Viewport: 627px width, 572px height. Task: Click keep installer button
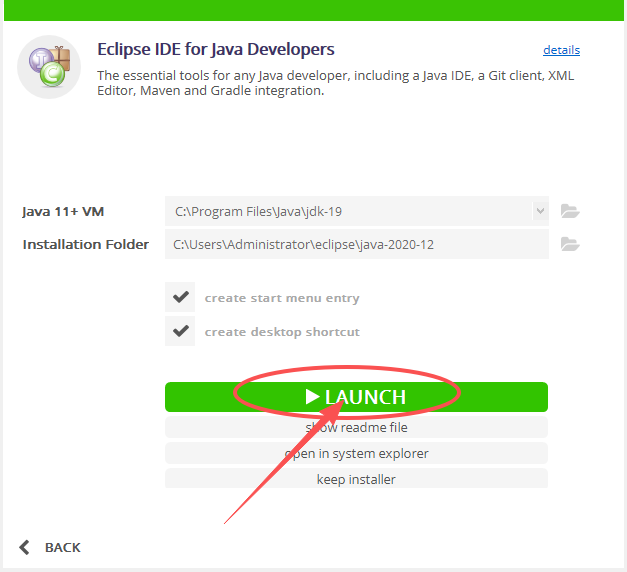click(x=356, y=478)
